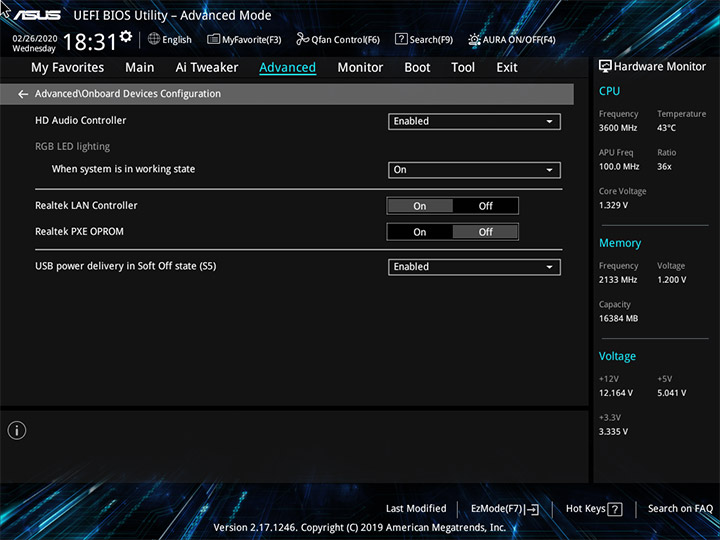This screenshot has width=720, height=540.
Task: Click the +3.3V value 3.335 V
Action: tap(613, 432)
